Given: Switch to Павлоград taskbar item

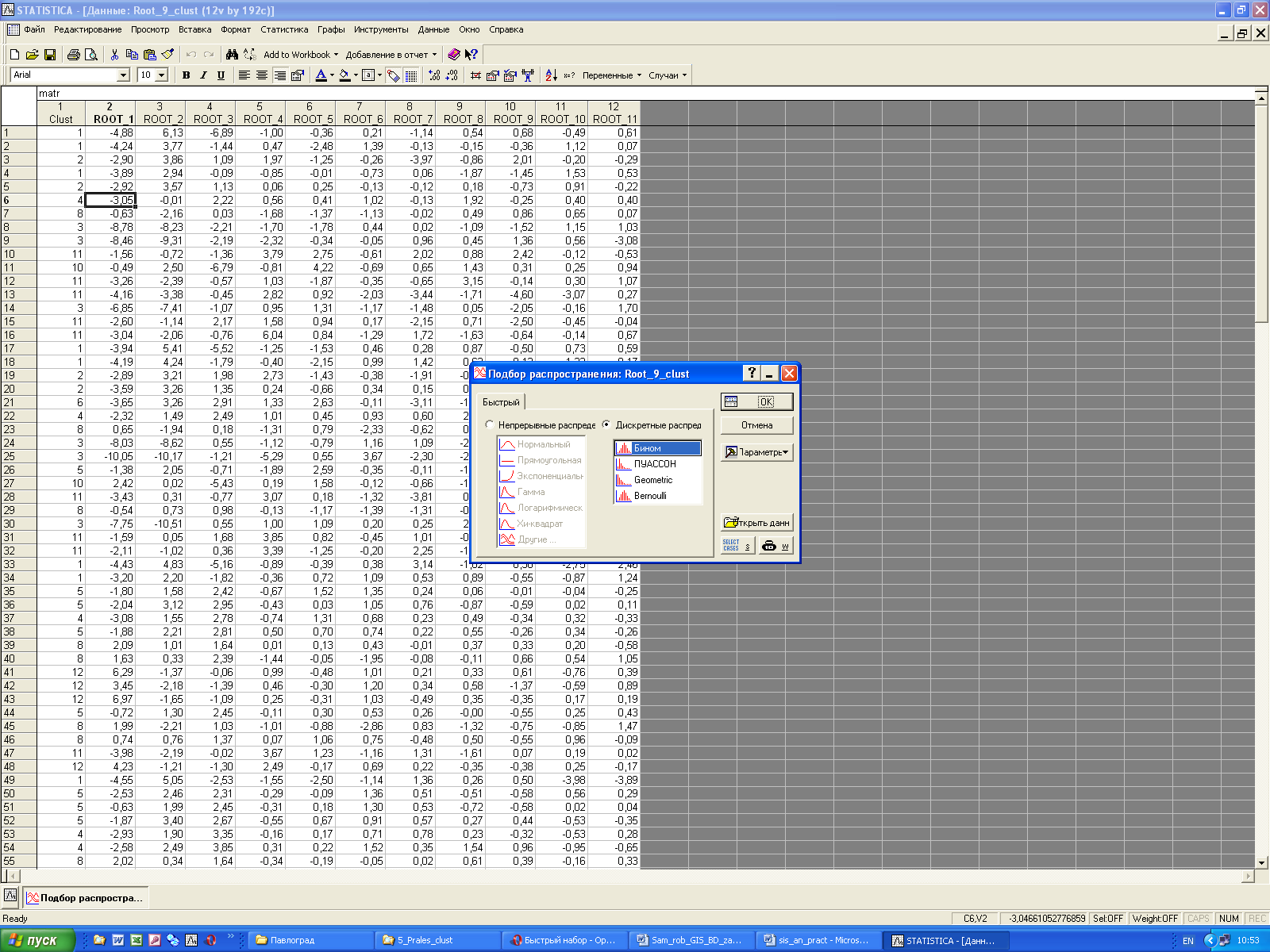Looking at the screenshot, I should [310, 940].
